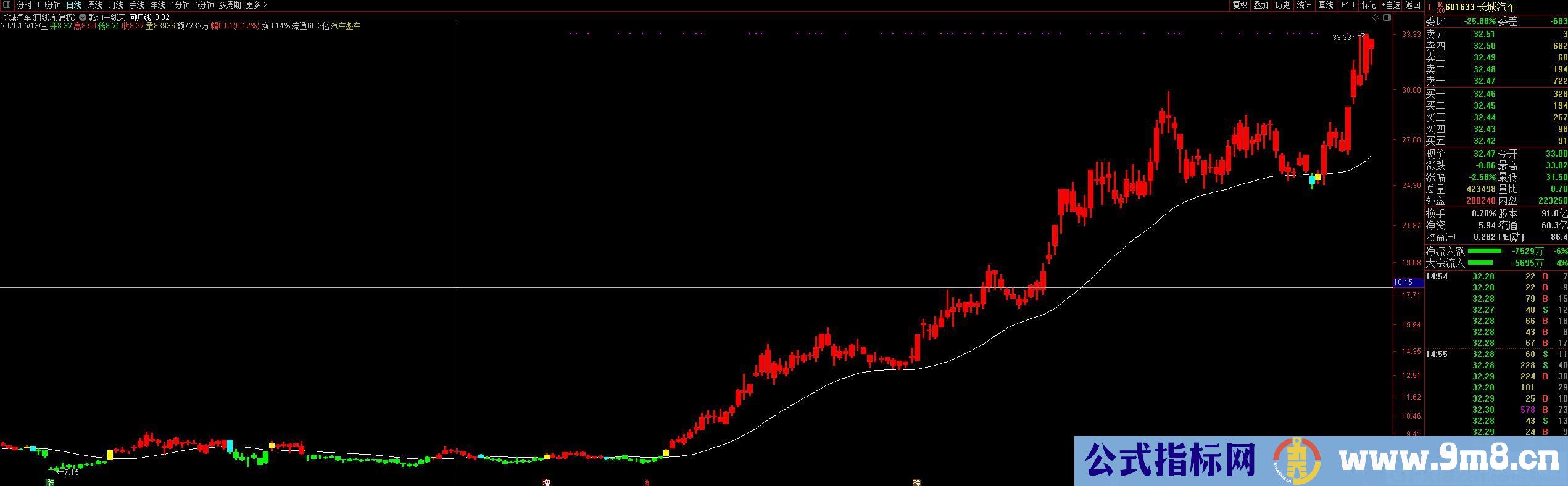Expand the 更多 periods menu
This screenshot has width=1568, height=486.
(256, 5)
